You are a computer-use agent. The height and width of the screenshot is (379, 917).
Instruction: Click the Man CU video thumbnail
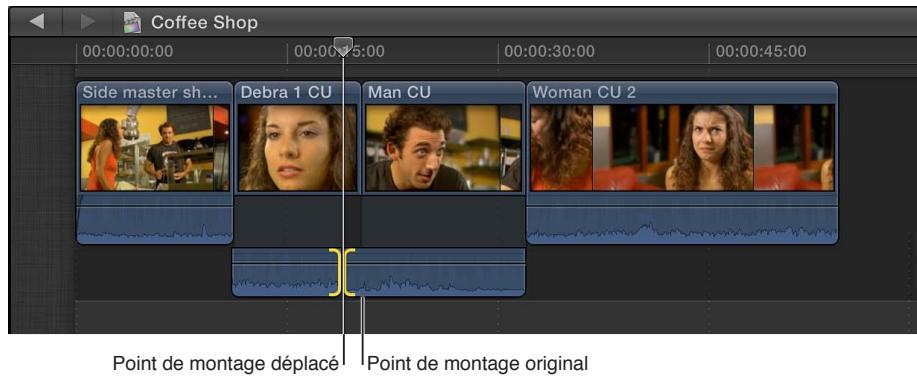[x=443, y=148]
